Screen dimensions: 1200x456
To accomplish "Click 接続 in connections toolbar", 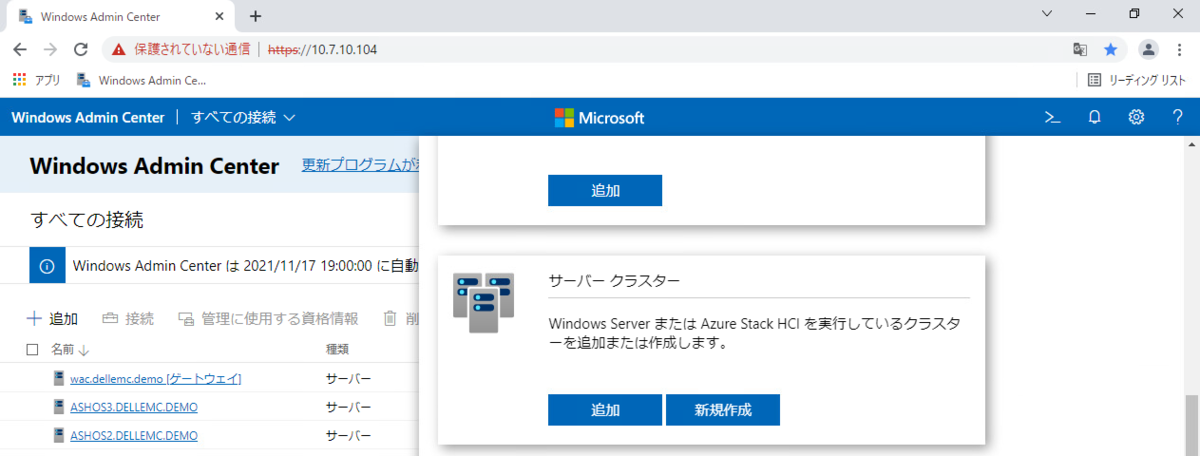I will point(128,319).
